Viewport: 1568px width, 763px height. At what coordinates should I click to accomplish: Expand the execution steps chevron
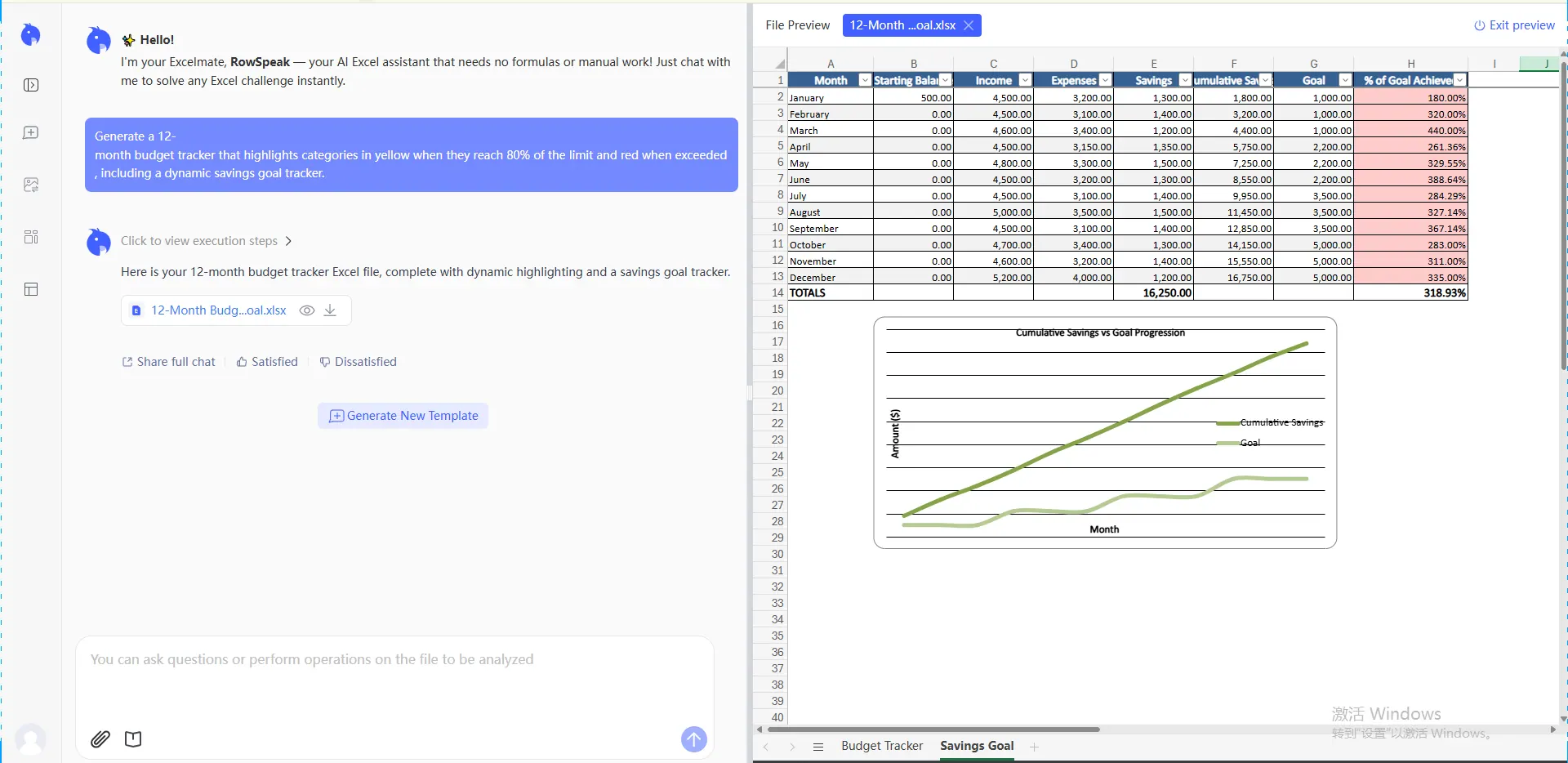(287, 241)
